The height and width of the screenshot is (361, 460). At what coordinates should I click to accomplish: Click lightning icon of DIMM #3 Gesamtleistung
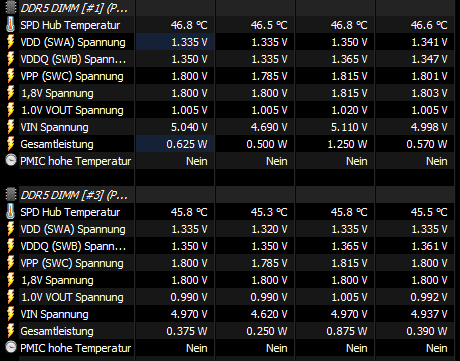tap(11, 331)
